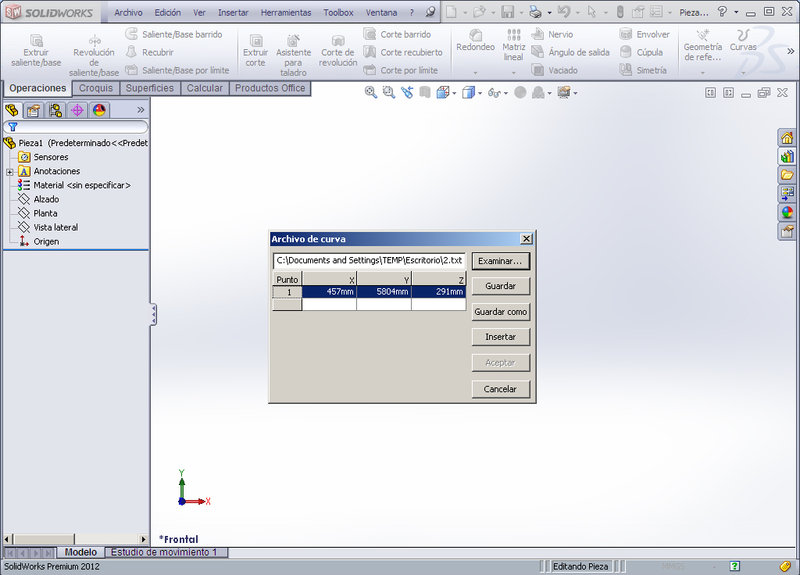This screenshot has width=800, height=575.
Task: Click the Guardar como button
Action: 501,312
